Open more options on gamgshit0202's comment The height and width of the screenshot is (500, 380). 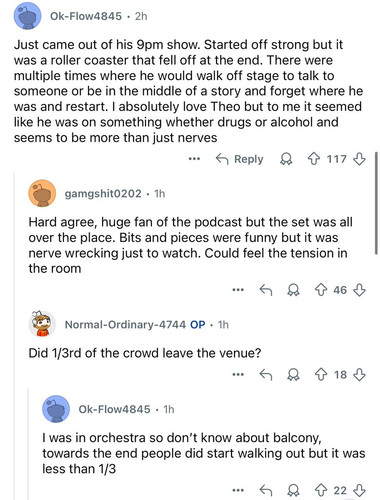click(238, 290)
